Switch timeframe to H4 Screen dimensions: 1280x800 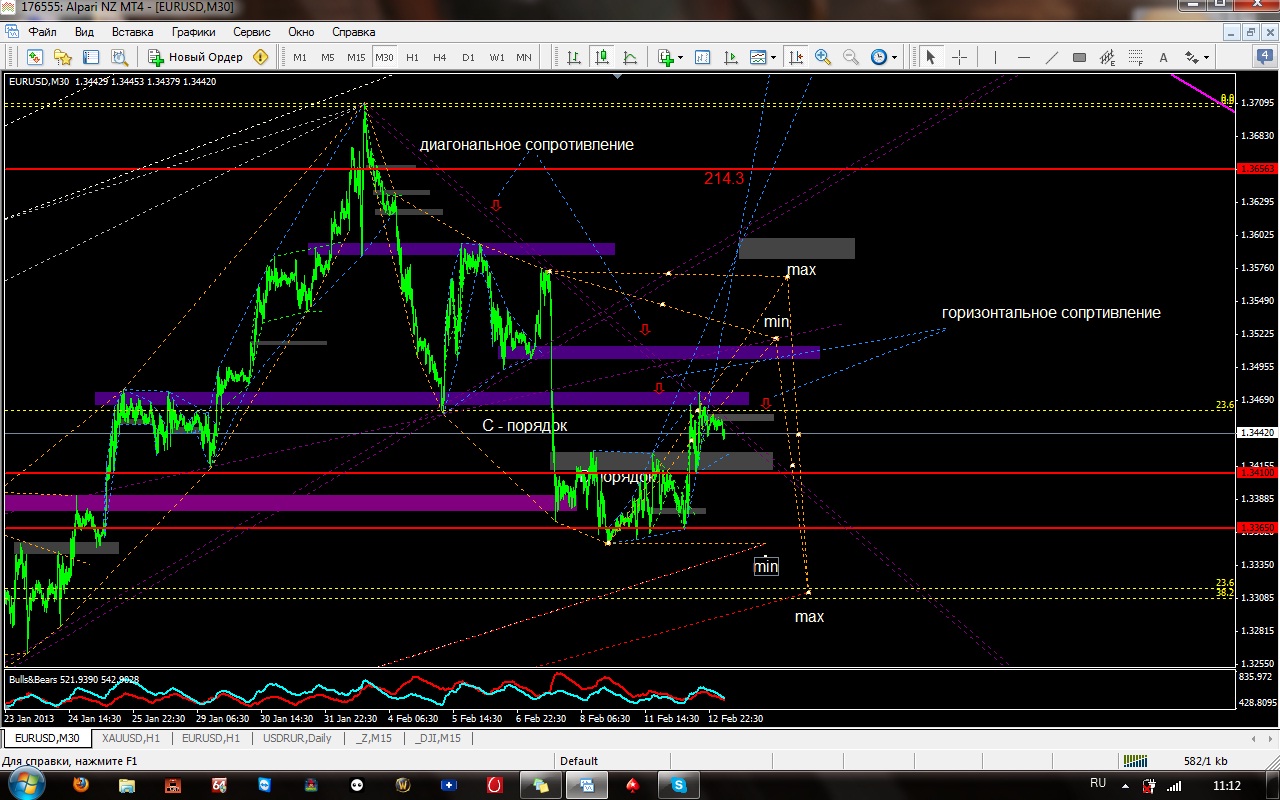440,57
